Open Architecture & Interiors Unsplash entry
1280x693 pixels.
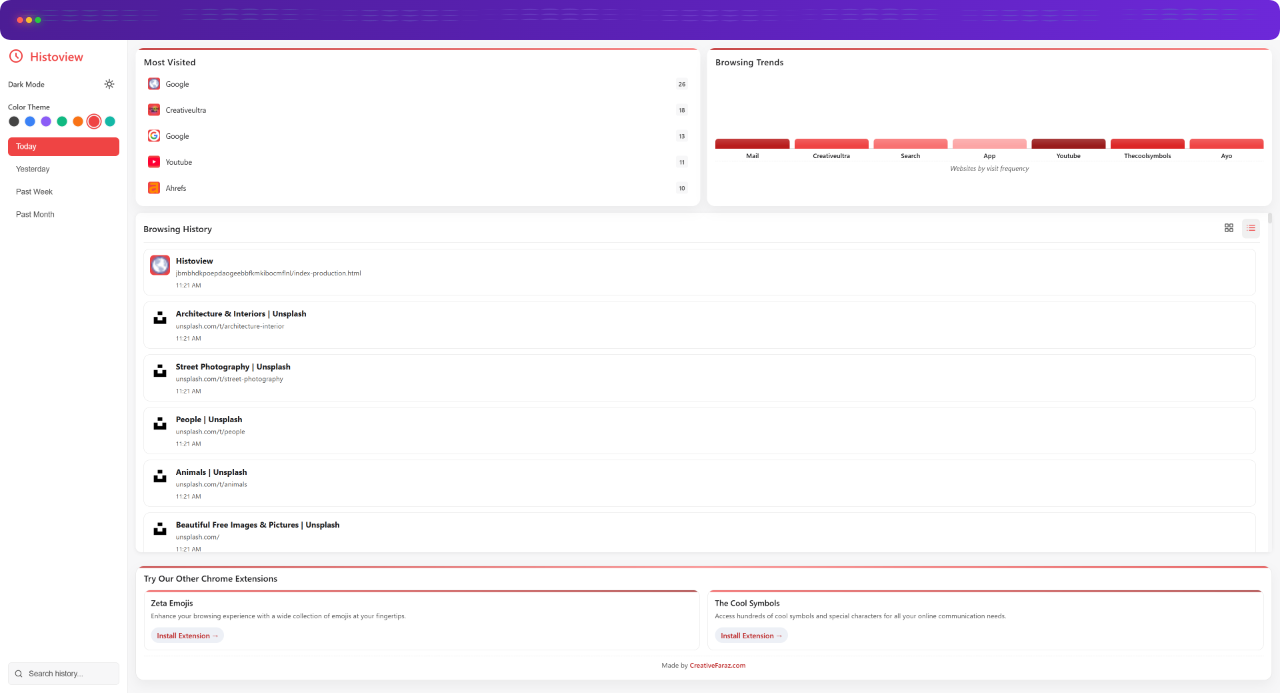coord(699,325)
